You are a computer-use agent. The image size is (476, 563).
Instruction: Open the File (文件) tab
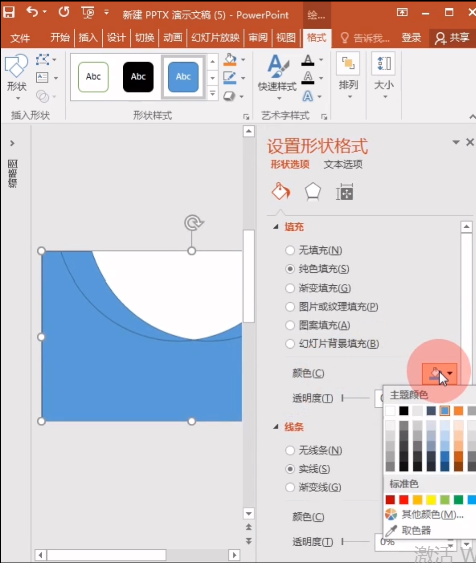20,38
